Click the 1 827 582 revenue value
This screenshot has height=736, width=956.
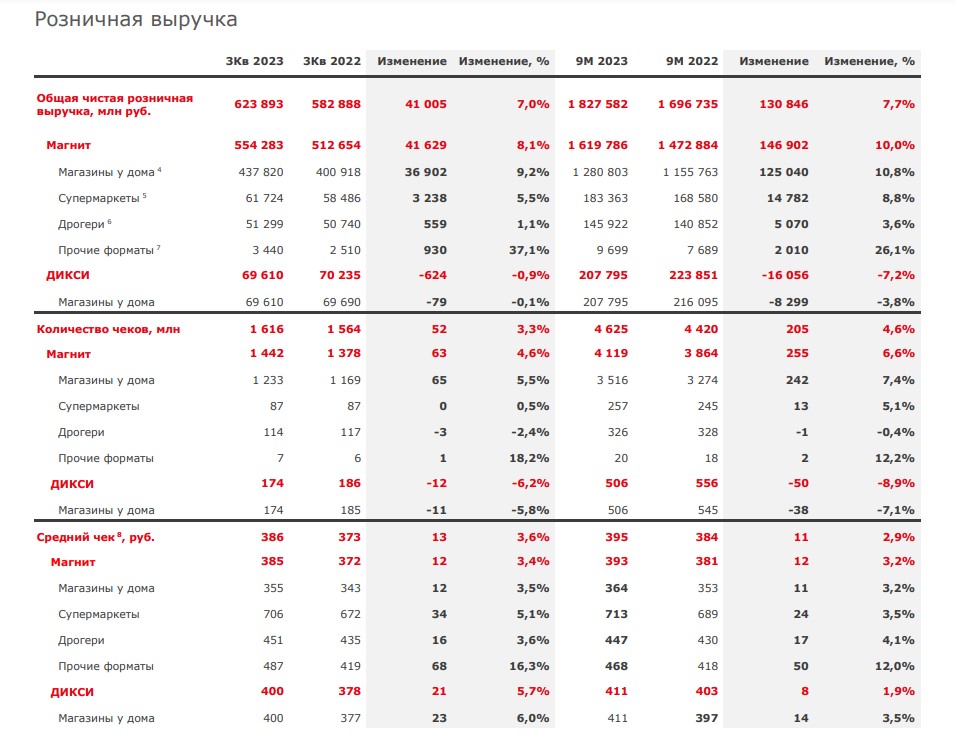tap(597, 104)
